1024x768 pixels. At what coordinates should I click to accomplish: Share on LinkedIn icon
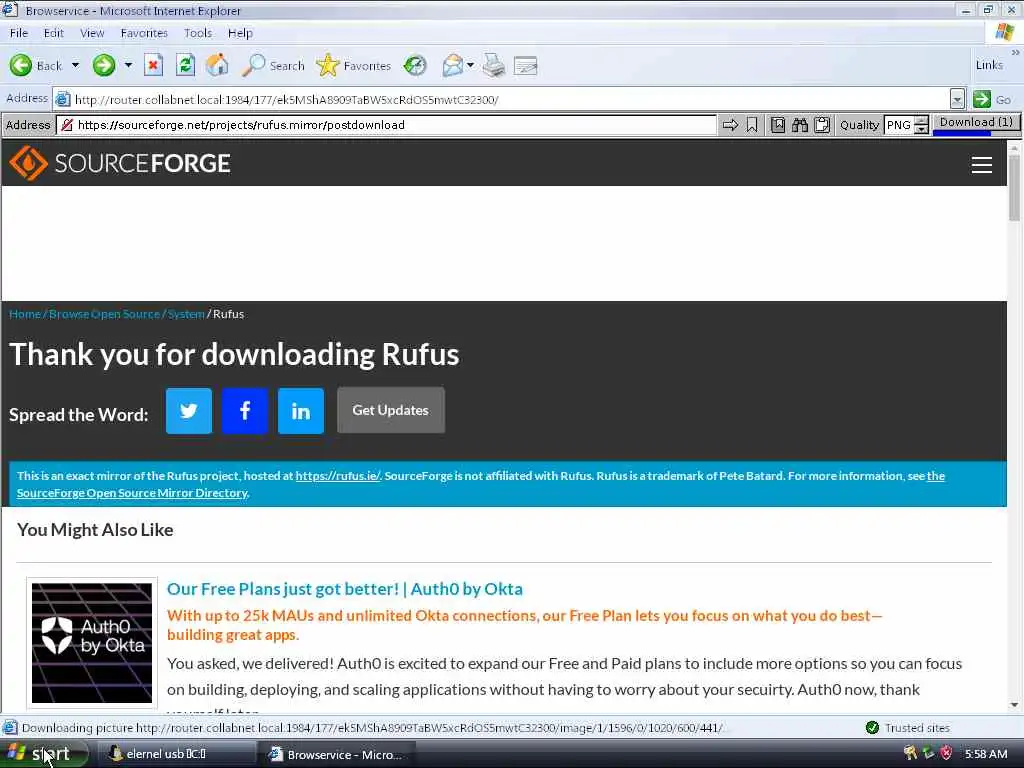click(301, 411)
